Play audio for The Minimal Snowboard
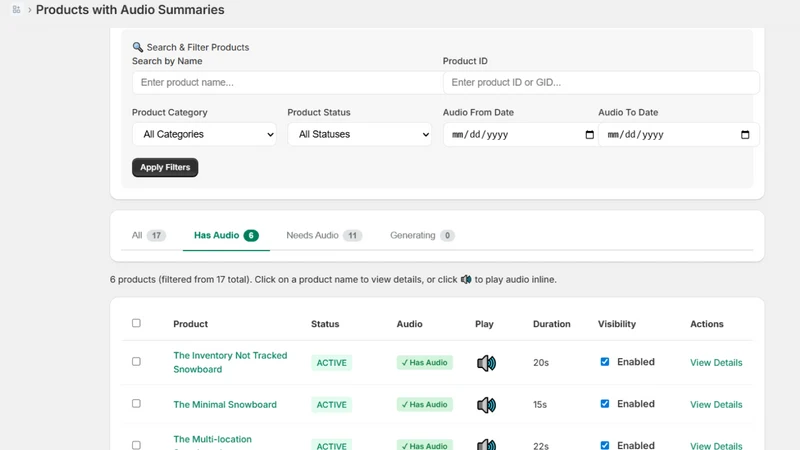The width and height of the screenshot is (800, 450). click(x=486, y=405)
